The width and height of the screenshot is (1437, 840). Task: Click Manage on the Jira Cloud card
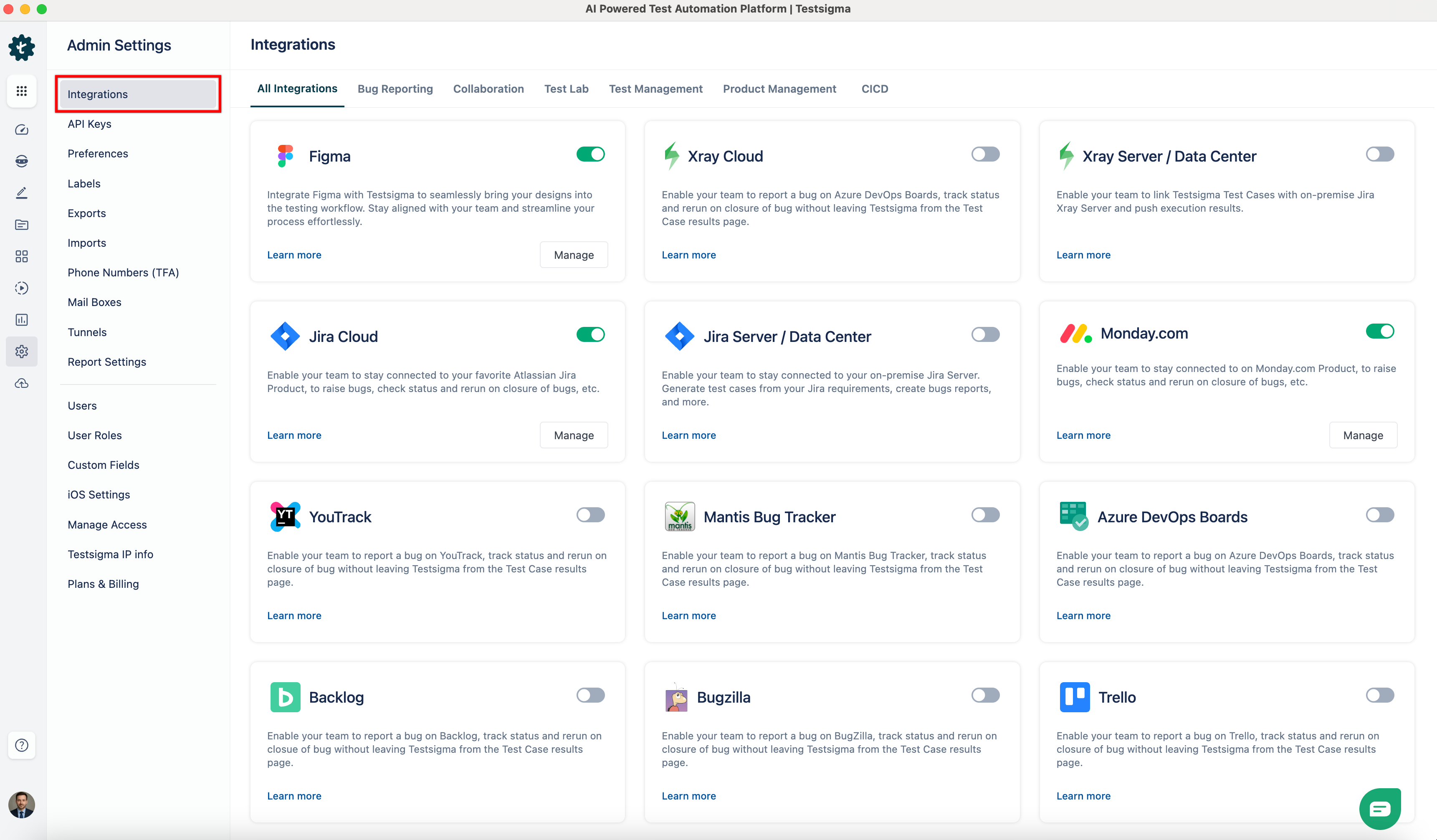click(574, 435)
